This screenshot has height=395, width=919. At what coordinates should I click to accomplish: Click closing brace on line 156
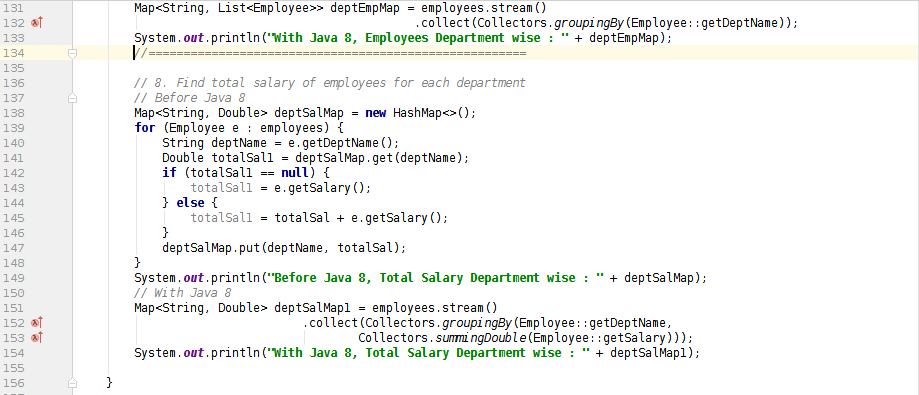110,383
